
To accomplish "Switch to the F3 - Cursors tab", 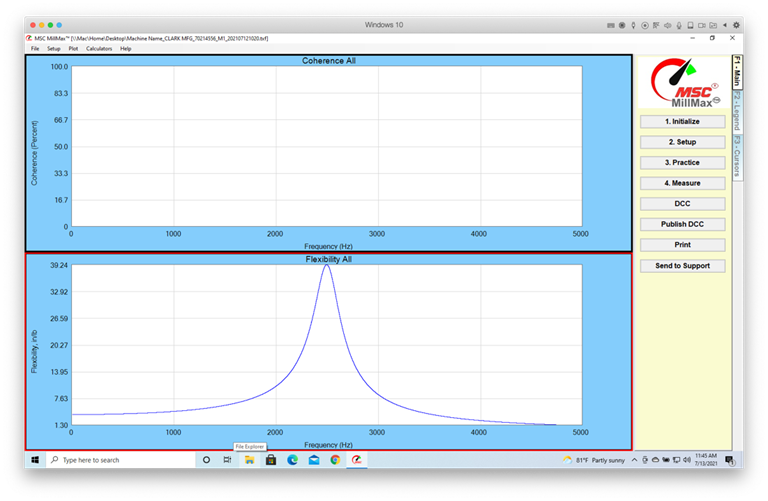I will (737, 157).
